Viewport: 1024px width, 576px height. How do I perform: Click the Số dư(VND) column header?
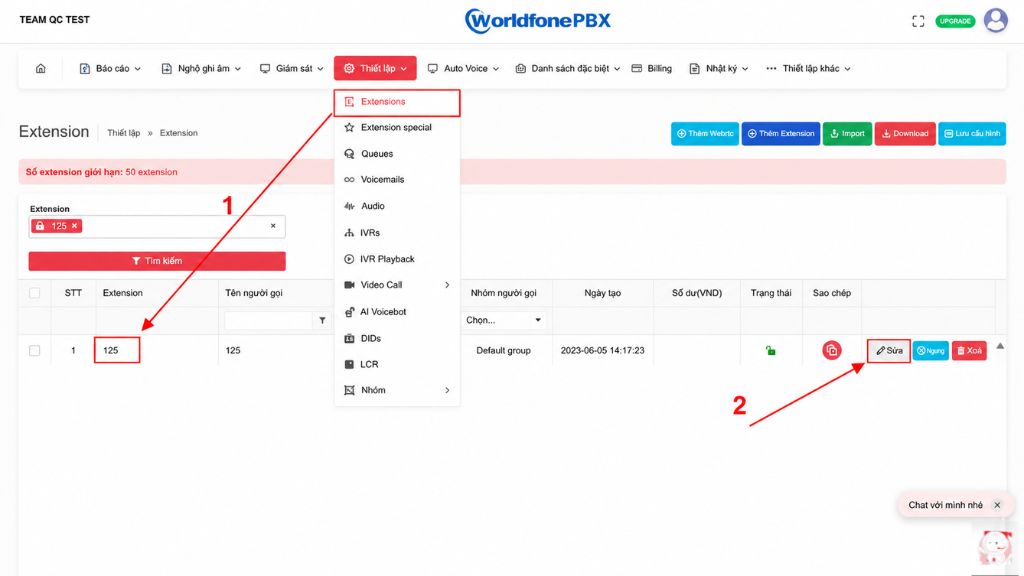(697, 293)
